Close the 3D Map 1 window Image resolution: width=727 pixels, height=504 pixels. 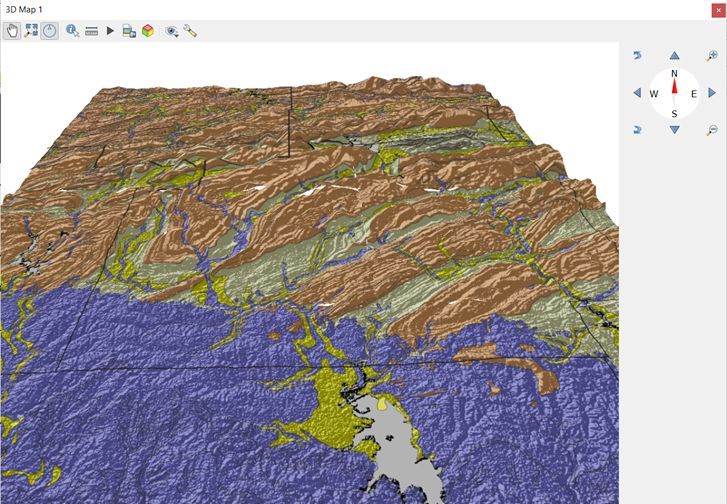719,10
